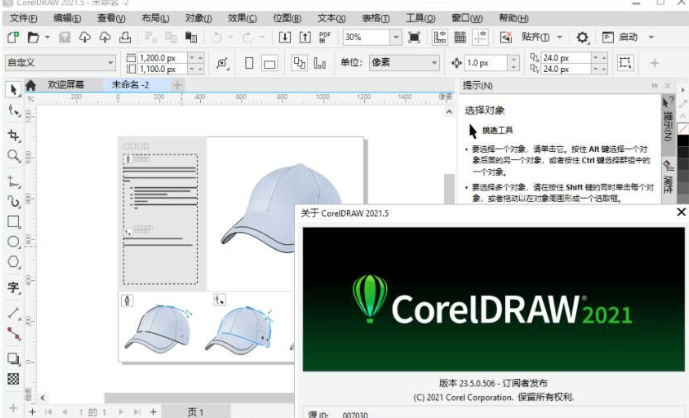This screenshot has height=418, width=689.
Task: Open the Edit menu
Action: [x=67, y=18]
